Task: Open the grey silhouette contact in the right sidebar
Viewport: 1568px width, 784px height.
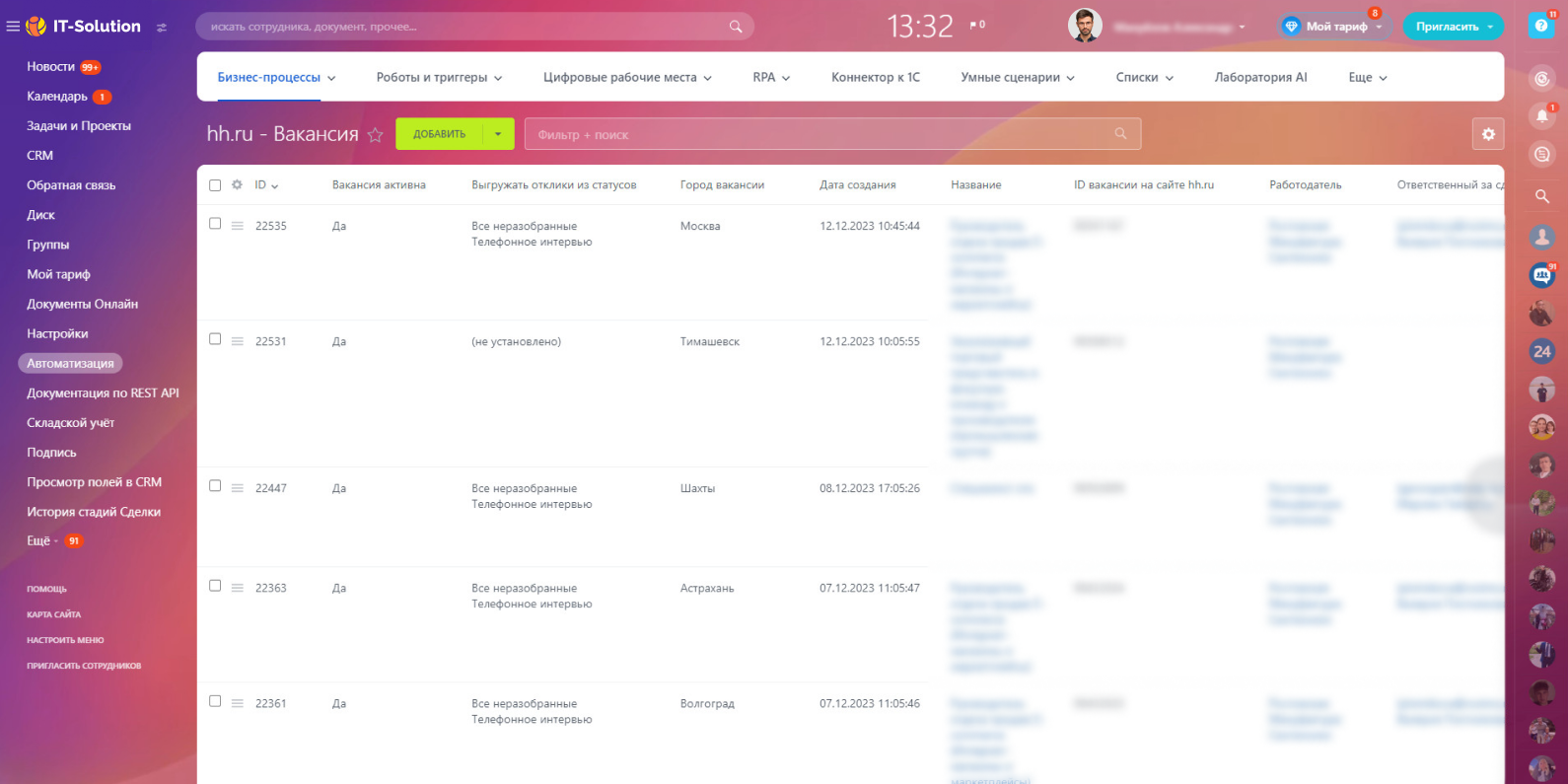Action: pos(1542,237)
